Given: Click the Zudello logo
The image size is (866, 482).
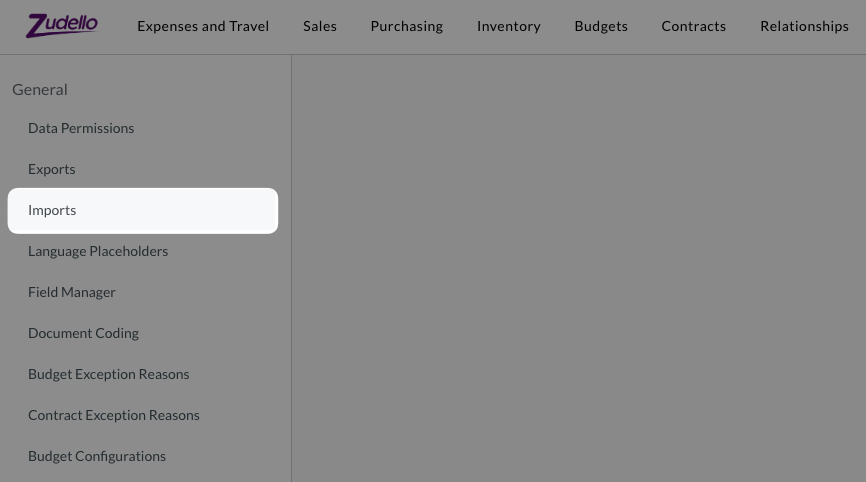Looking at the screenshot, I should pyautogui.click(x=61, y=26).
